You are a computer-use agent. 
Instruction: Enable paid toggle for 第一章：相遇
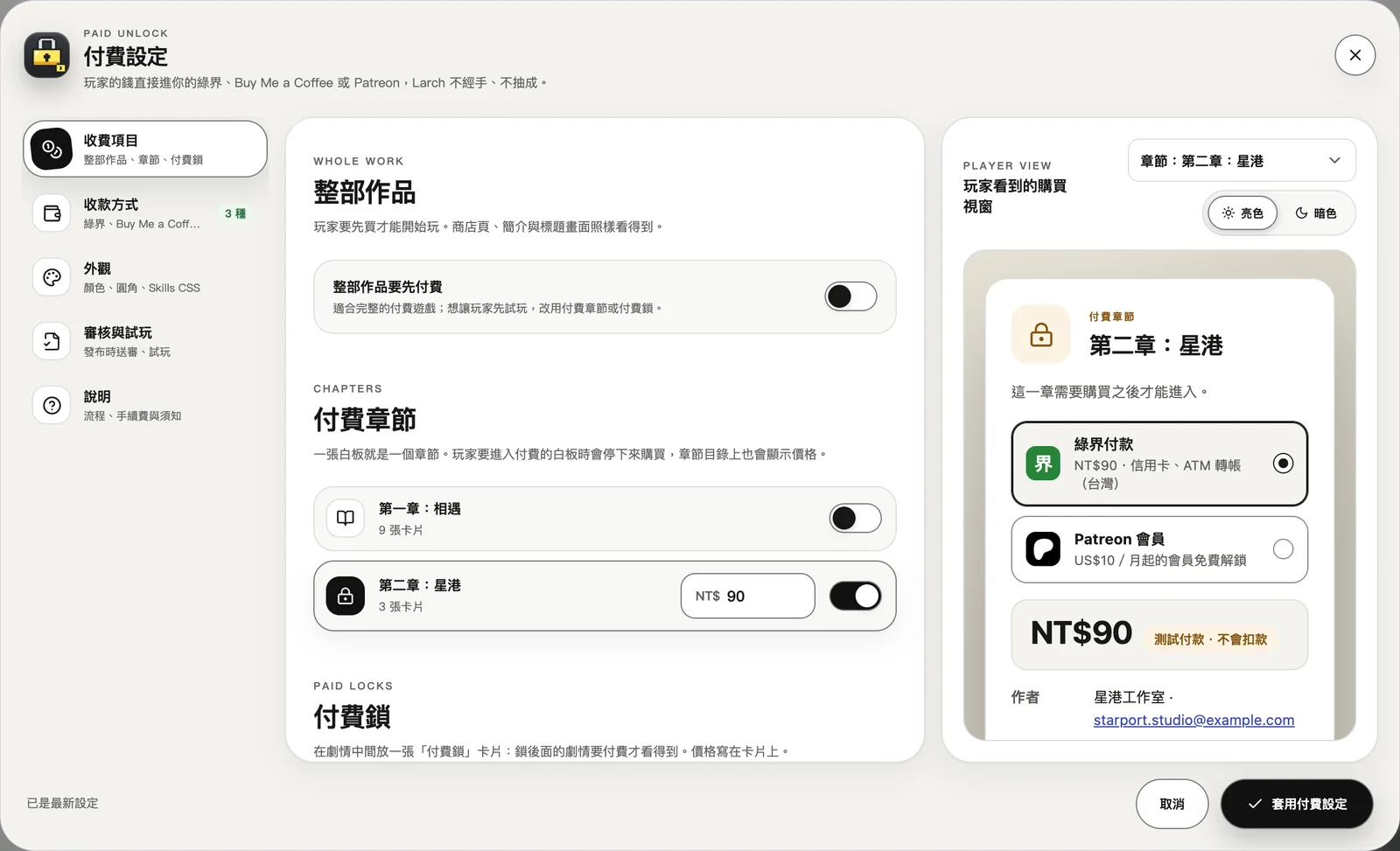click(x=855, y=519)
